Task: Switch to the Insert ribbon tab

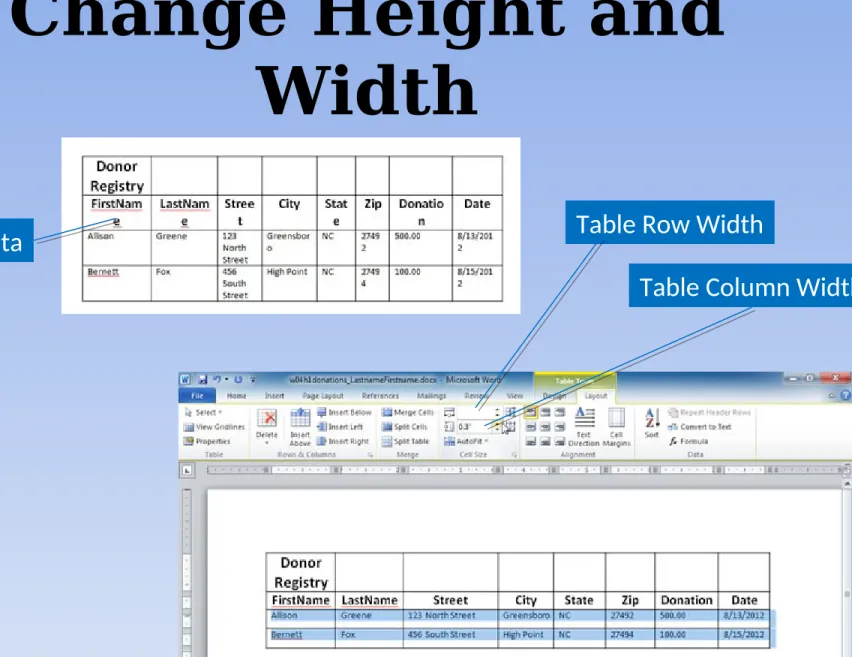Action: pyautogui.click(x=274, y=396)
